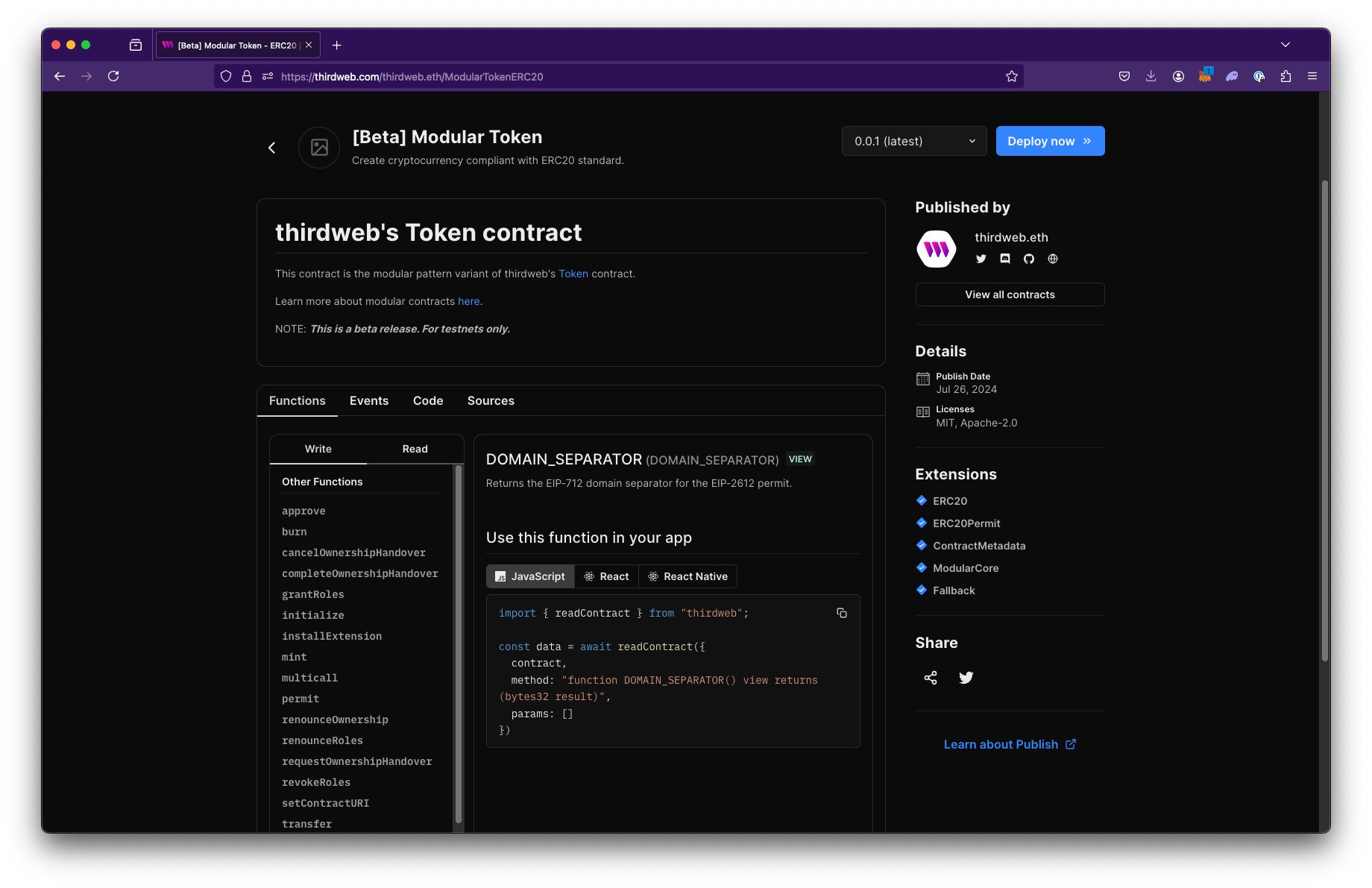Switch to the Sources tab
Image resolution: width=1372 pixels, height=888 pixels.
pos(491,400)
